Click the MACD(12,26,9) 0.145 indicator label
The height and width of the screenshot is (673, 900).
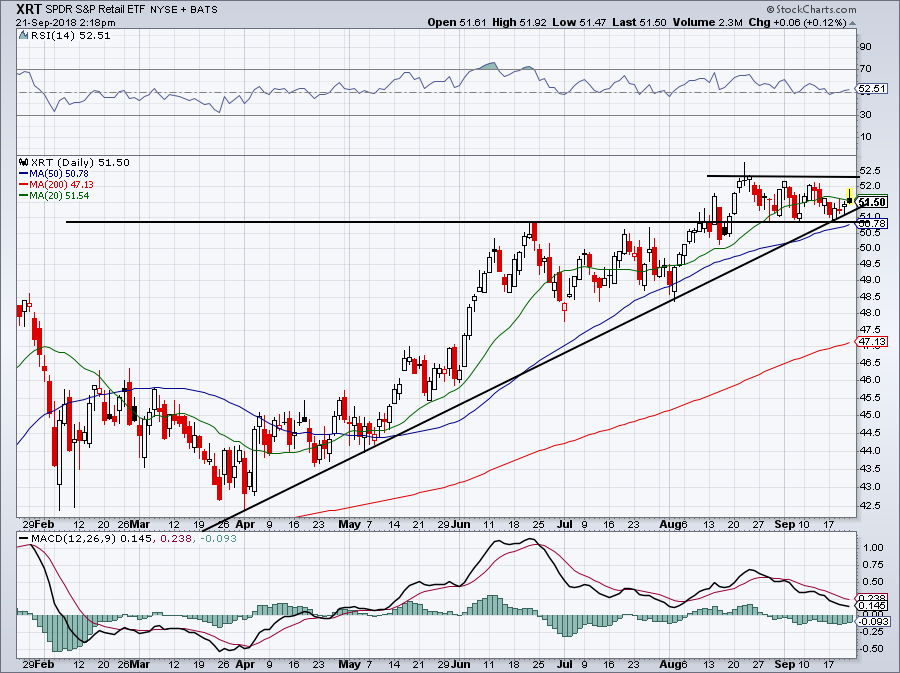pos(91,539)
